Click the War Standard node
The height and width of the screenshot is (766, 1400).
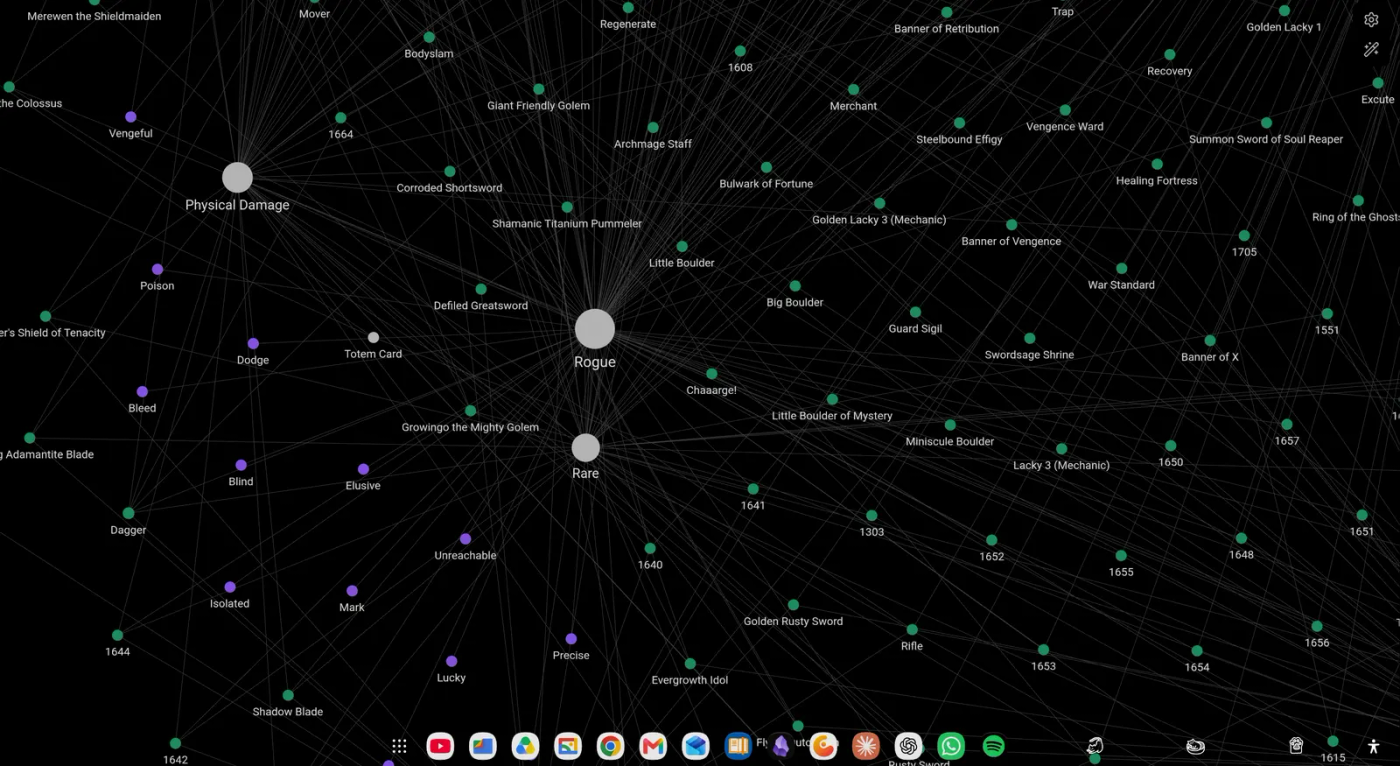(x=1121, y=268)
